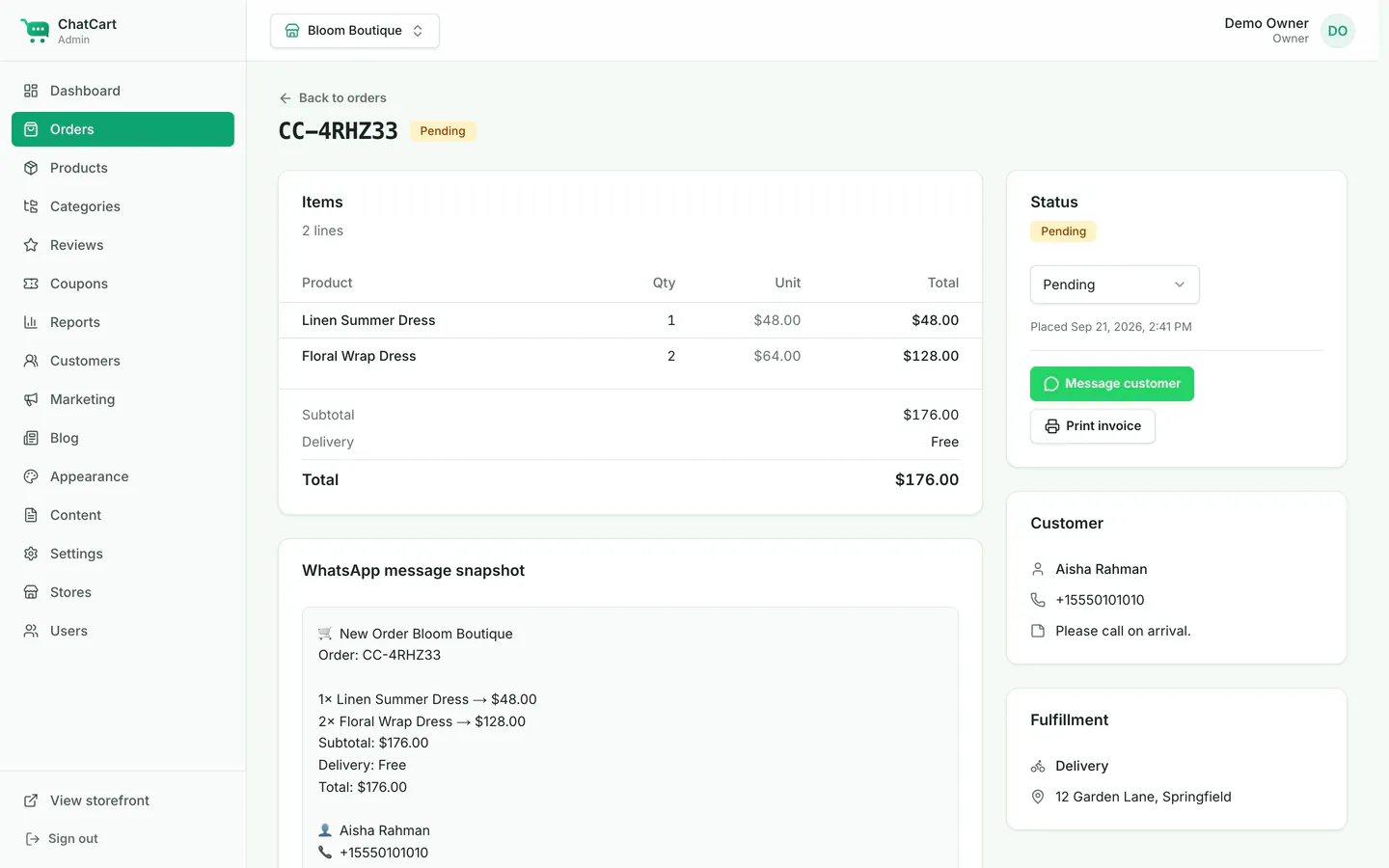Click the Reports bar chart icon
Image resolution: width=1389 pixels, height=868 pixels.
point(31,322)
